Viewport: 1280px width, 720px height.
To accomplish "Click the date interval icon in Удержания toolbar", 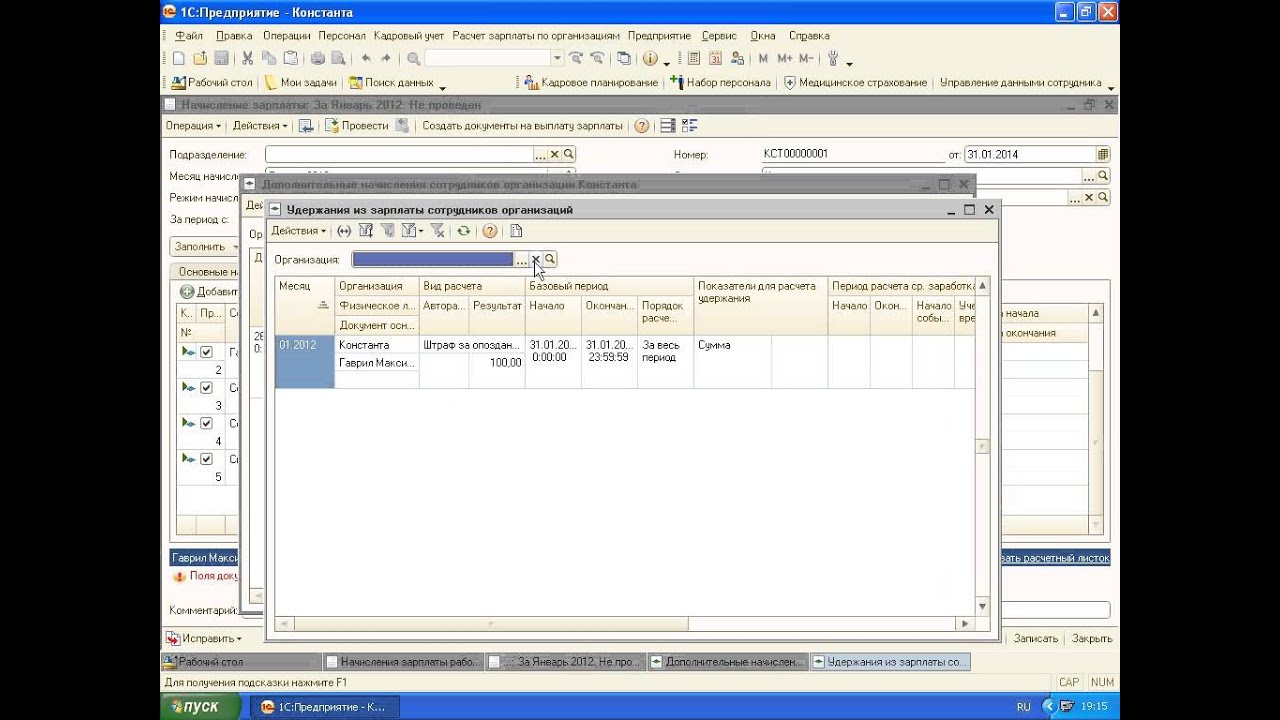I will tap(344, 231).
